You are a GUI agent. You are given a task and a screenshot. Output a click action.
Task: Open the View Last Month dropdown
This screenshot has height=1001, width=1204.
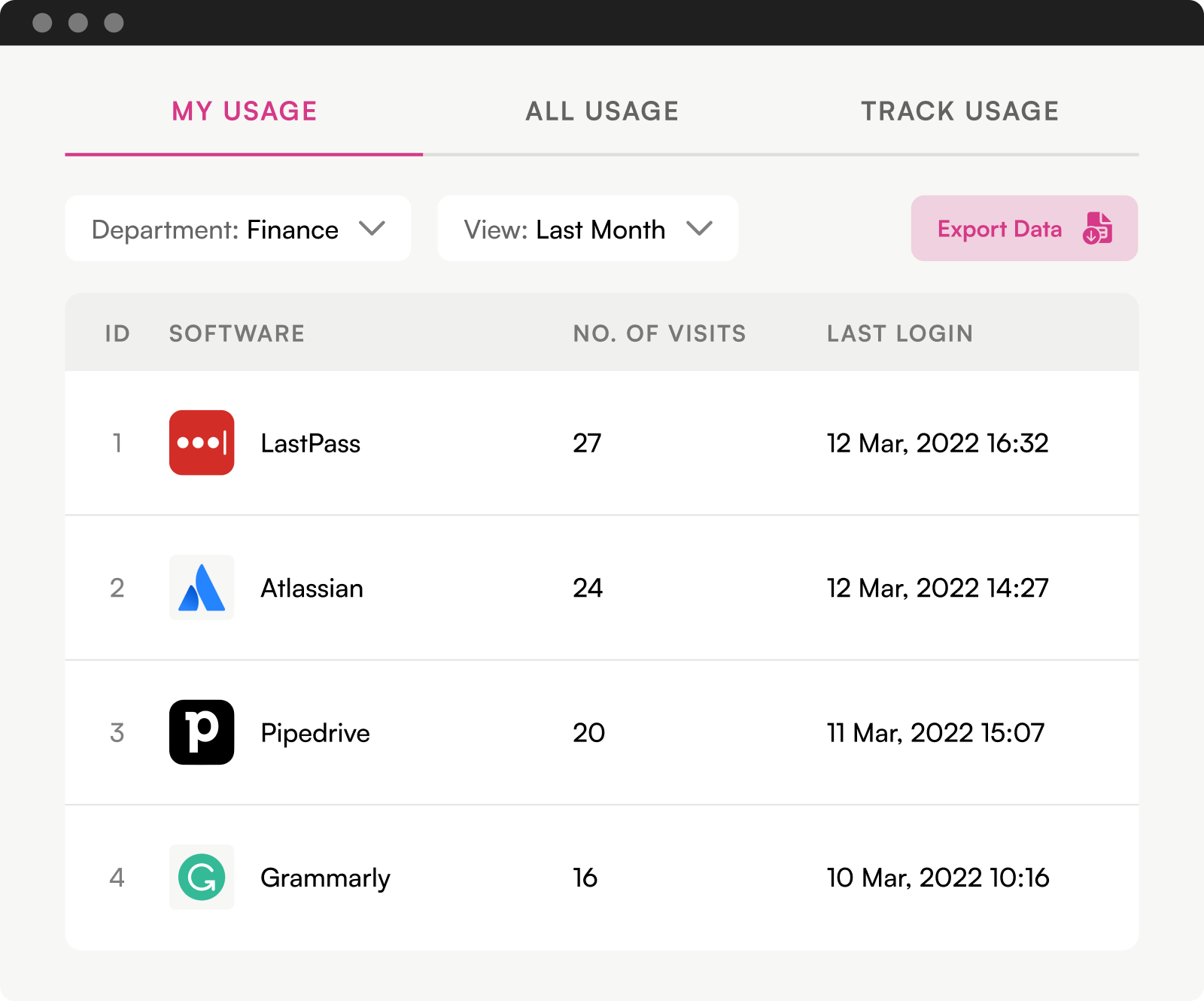click(587, 229)
